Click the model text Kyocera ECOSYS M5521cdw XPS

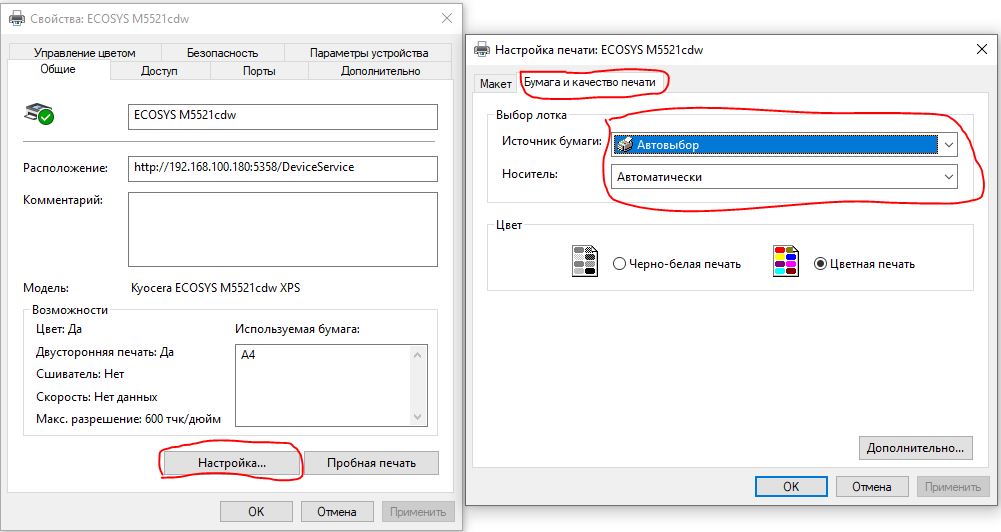tap(215, 287)
